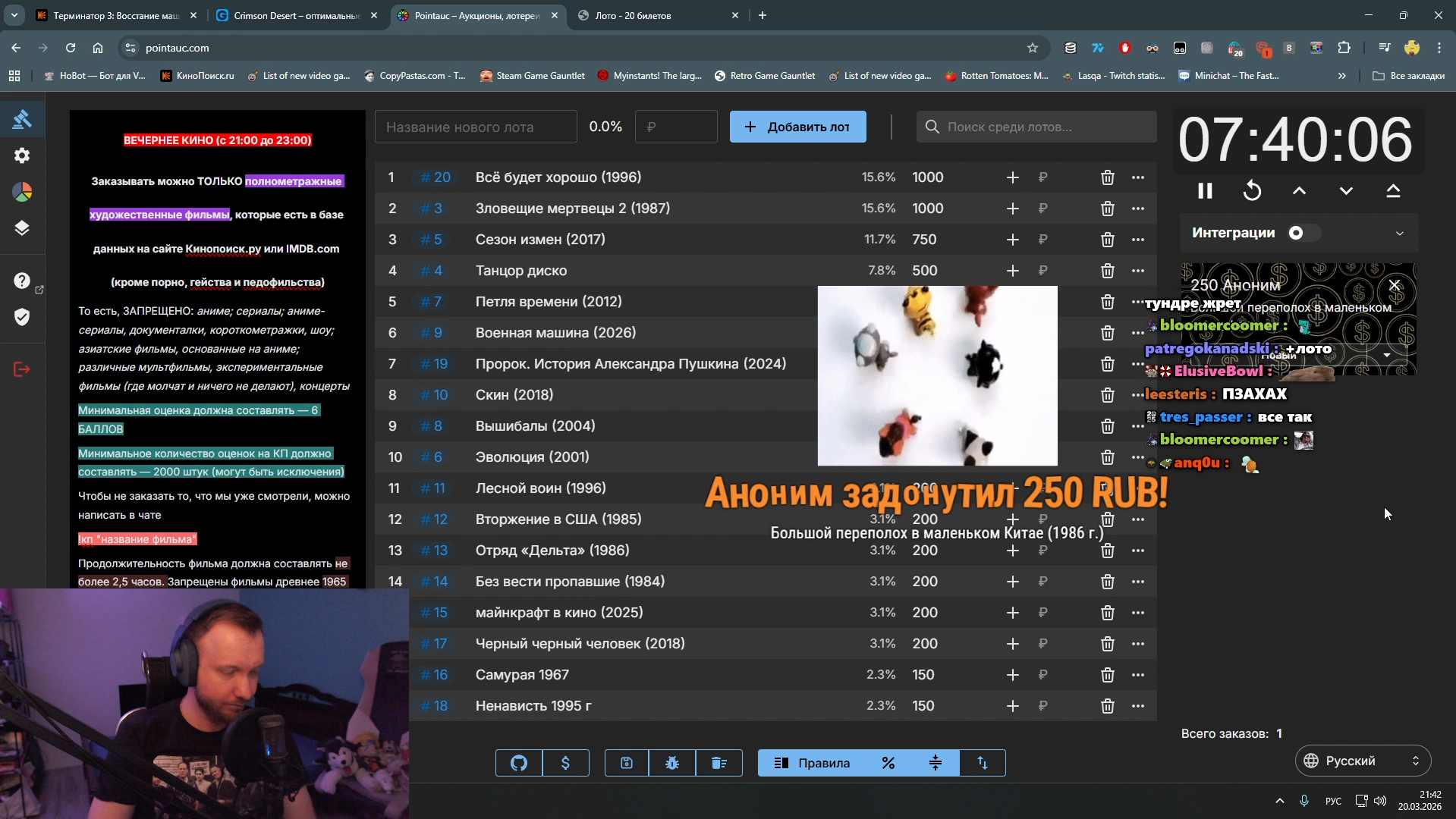Click the lot search input field
1456x819 pixels.
pyautogui.click(x=1046, y=127)
